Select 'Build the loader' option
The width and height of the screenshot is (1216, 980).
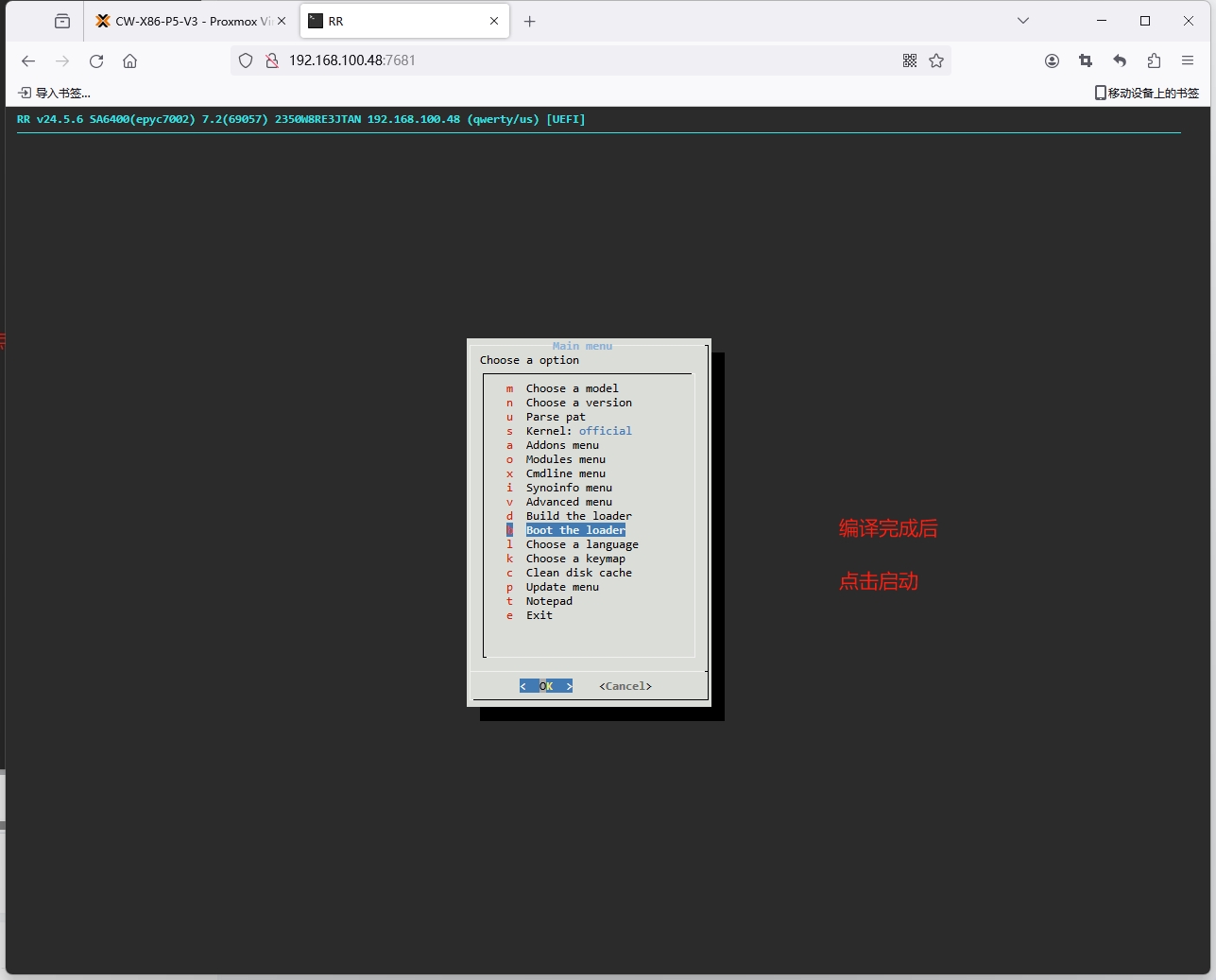578,516
